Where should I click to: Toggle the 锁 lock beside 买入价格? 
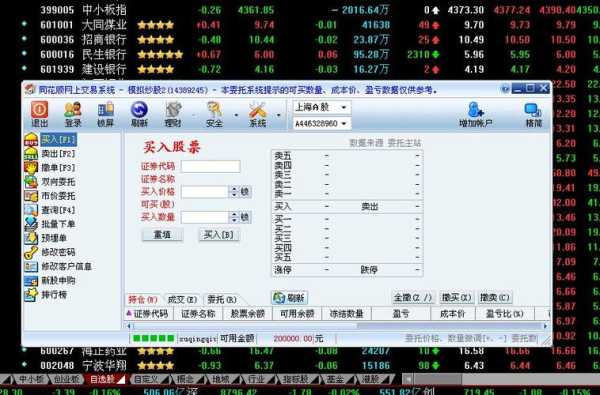[x=245, y=192]
